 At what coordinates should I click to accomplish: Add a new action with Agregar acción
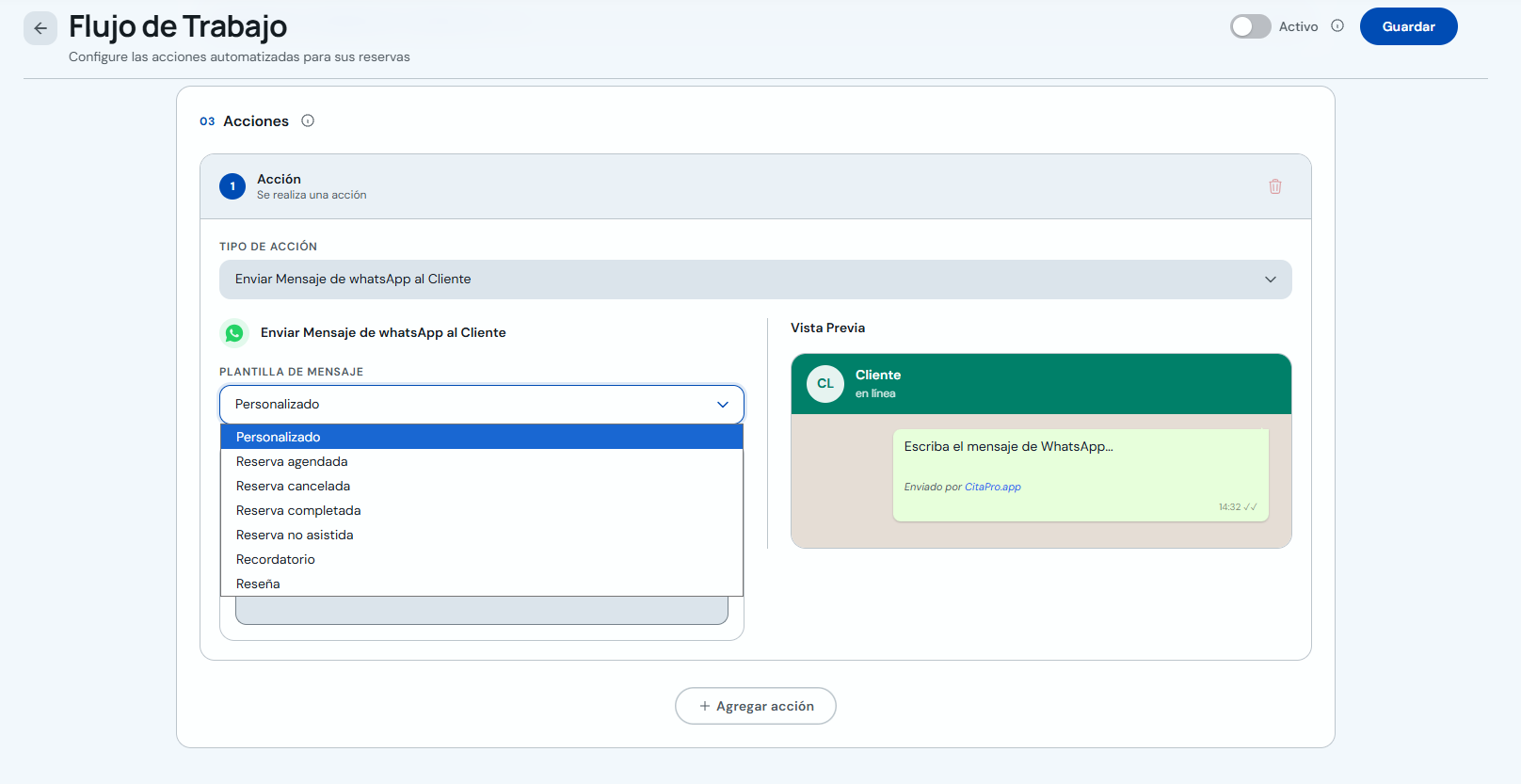tap(755, 706)
